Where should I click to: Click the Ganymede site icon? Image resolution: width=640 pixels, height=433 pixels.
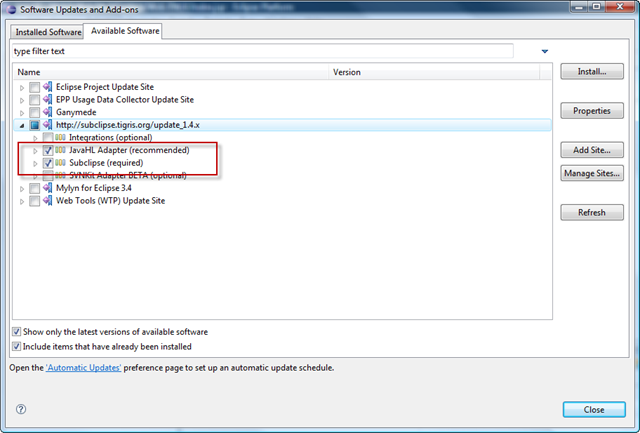click(x=48, y=112)
